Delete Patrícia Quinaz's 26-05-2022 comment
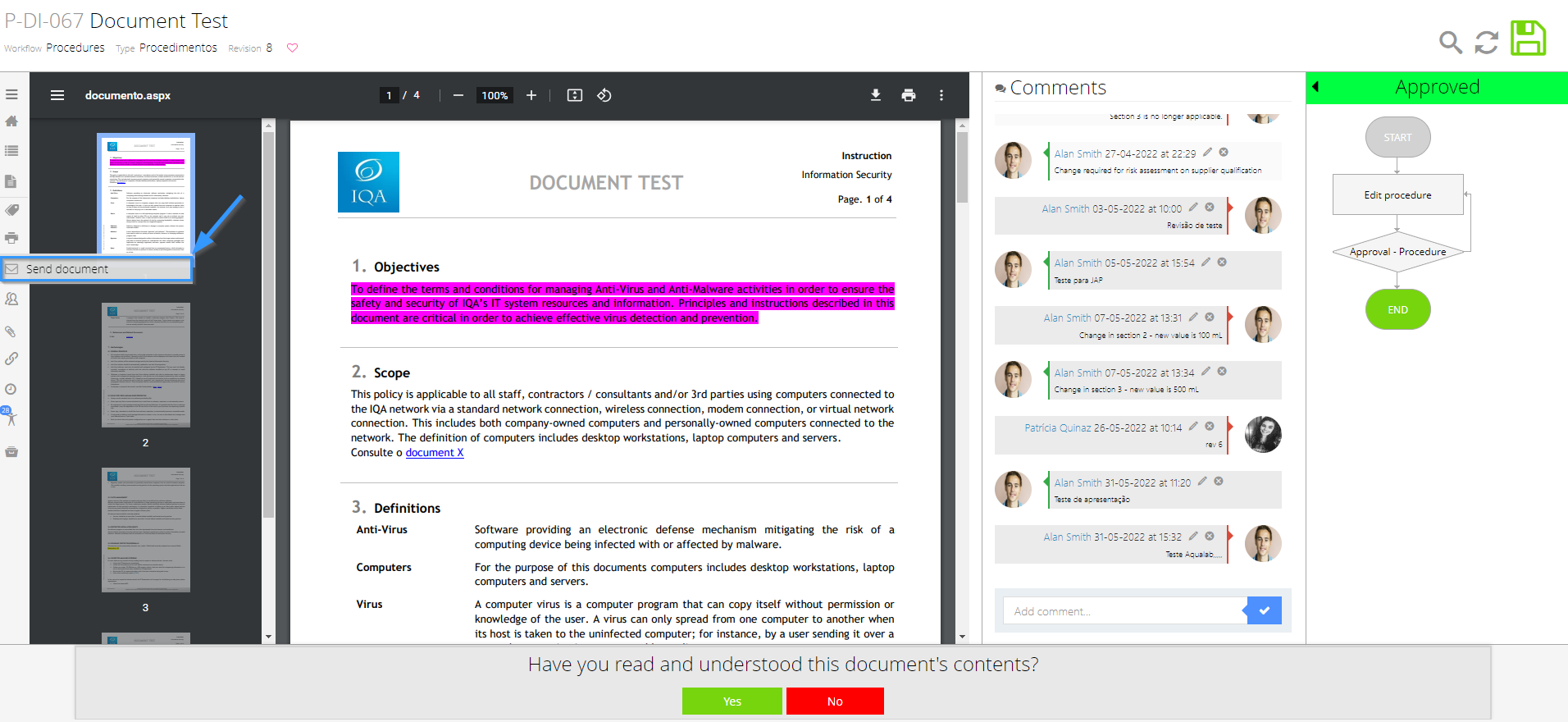1568x722 pixels. (1210, 427)
